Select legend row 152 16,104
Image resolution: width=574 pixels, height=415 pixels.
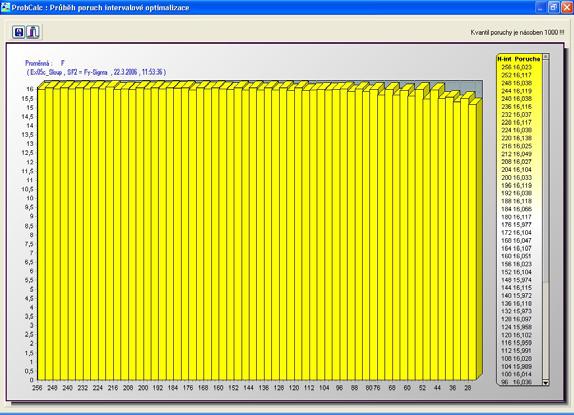coord(517,272)
